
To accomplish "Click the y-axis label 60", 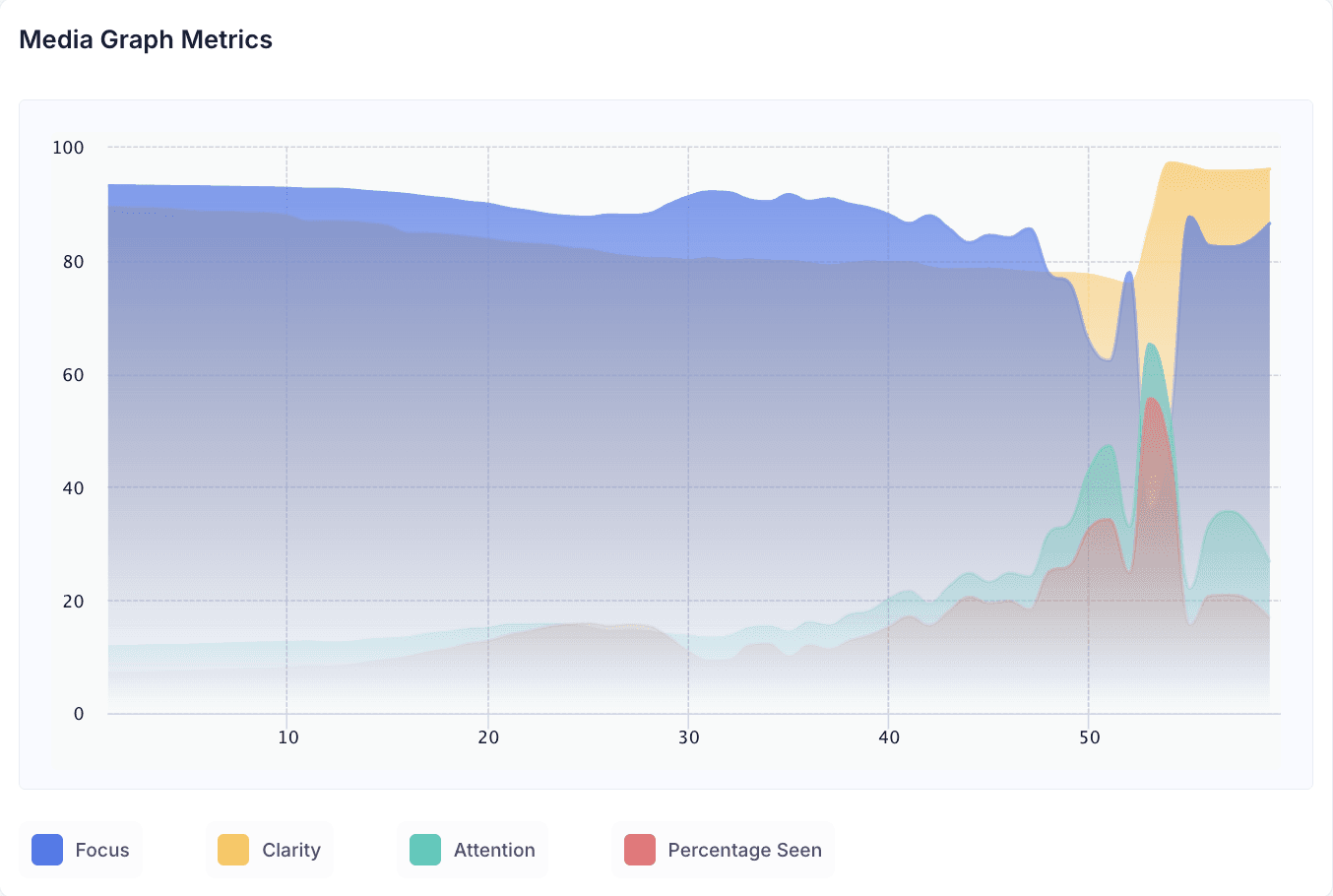I will (x=74, y=375).
